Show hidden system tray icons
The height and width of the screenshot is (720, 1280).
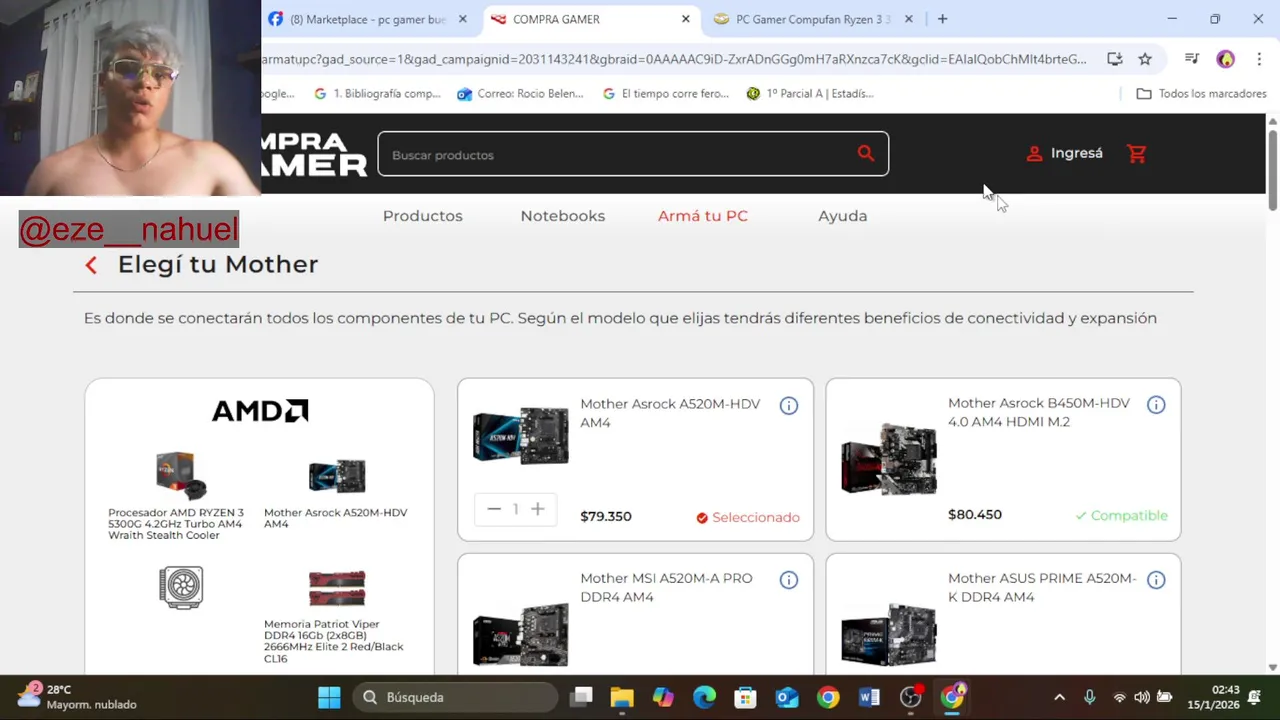(x=1059, y=697)
